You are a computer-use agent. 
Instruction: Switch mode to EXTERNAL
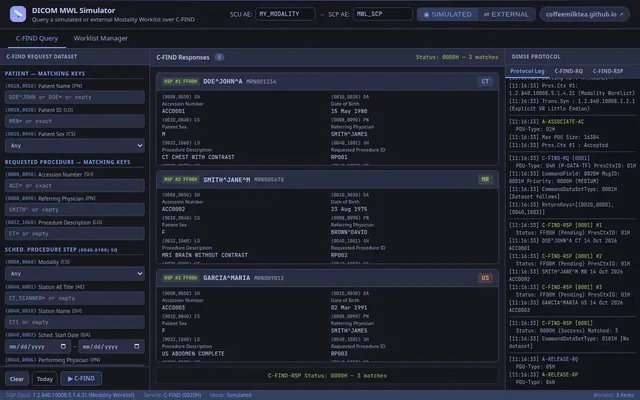(x=506, y=14)
